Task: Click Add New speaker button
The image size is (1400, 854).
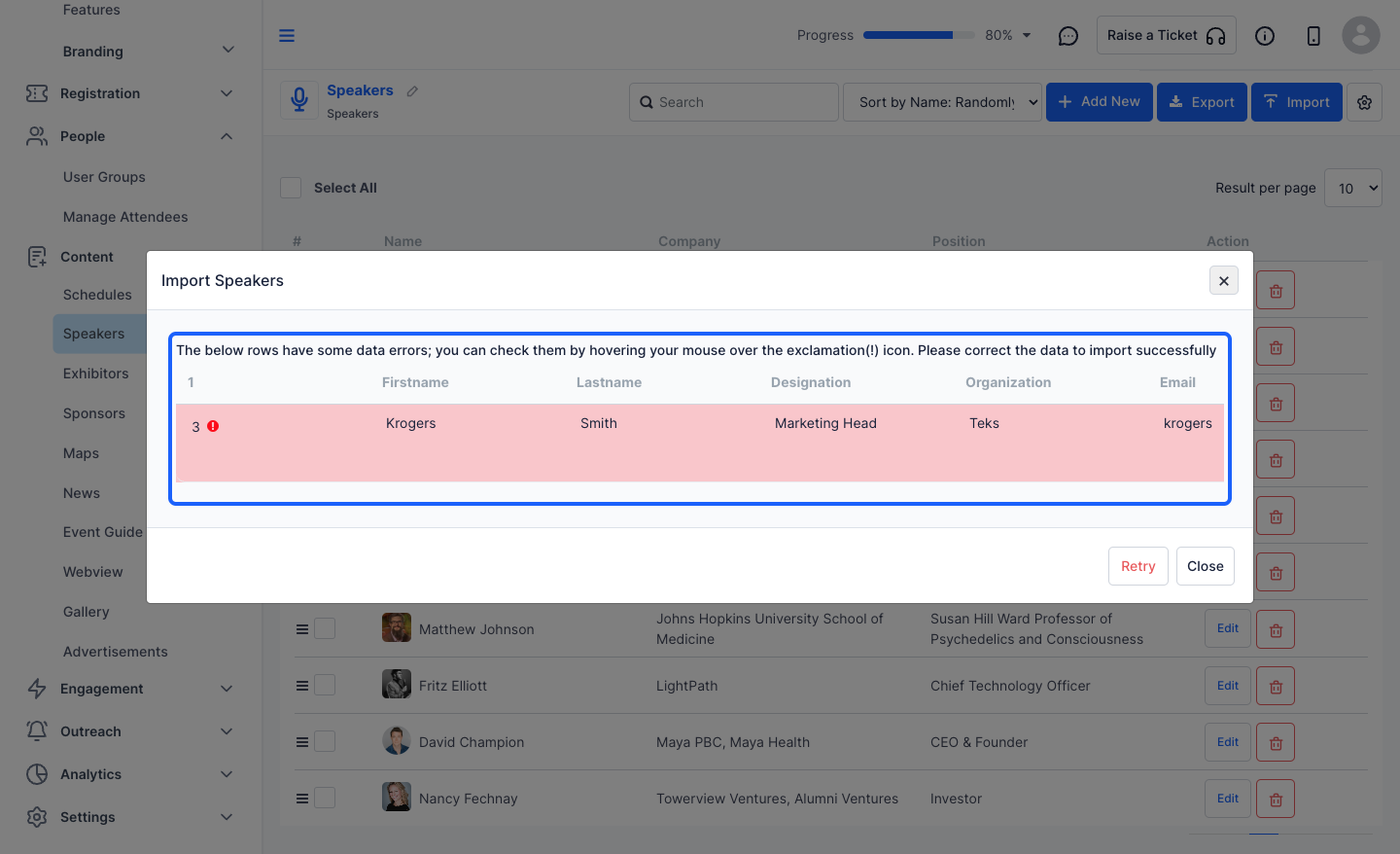Action: click(x=1100, y=102)
